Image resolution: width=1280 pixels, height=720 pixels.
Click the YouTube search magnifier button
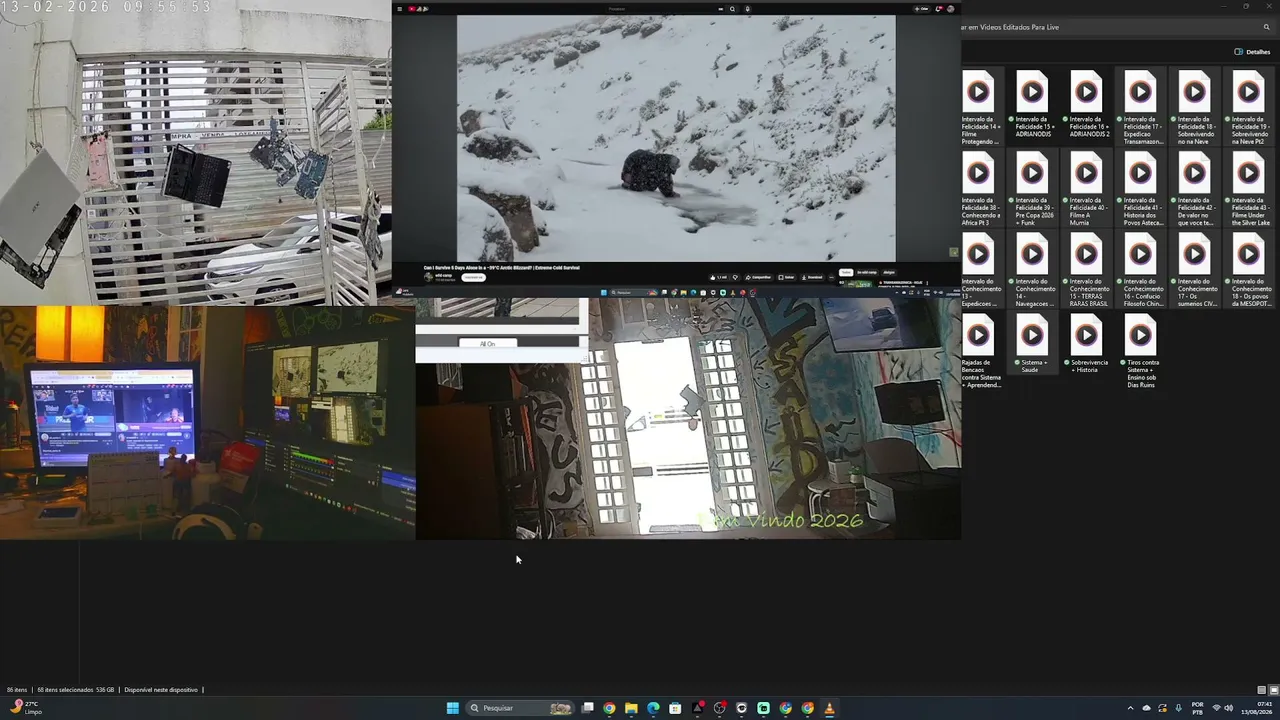(x=732, y=9)
